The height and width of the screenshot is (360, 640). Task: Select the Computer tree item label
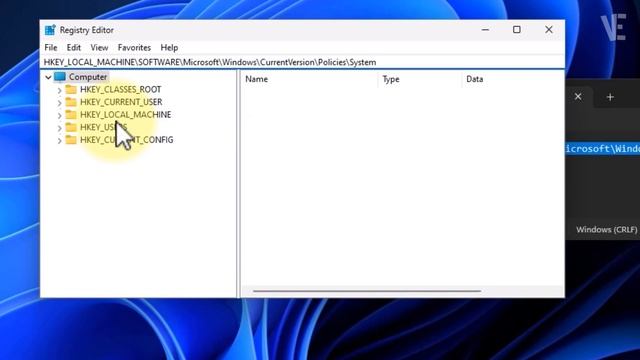click(x=88, y=77)
